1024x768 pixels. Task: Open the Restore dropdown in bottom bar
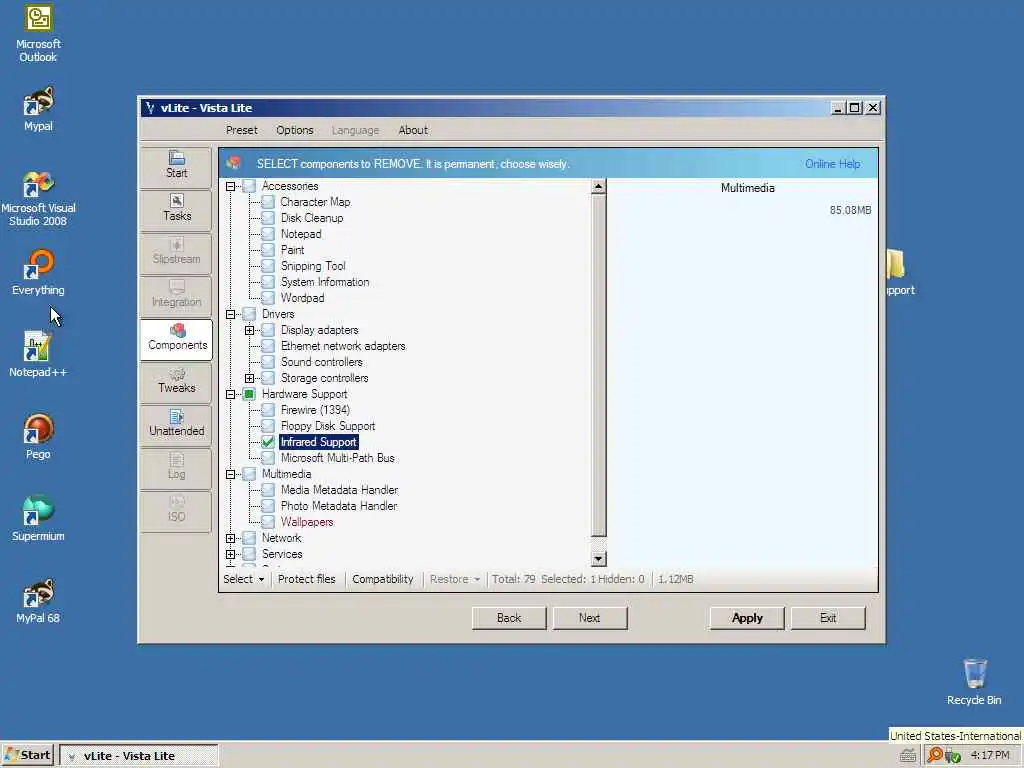pos(455,579)
